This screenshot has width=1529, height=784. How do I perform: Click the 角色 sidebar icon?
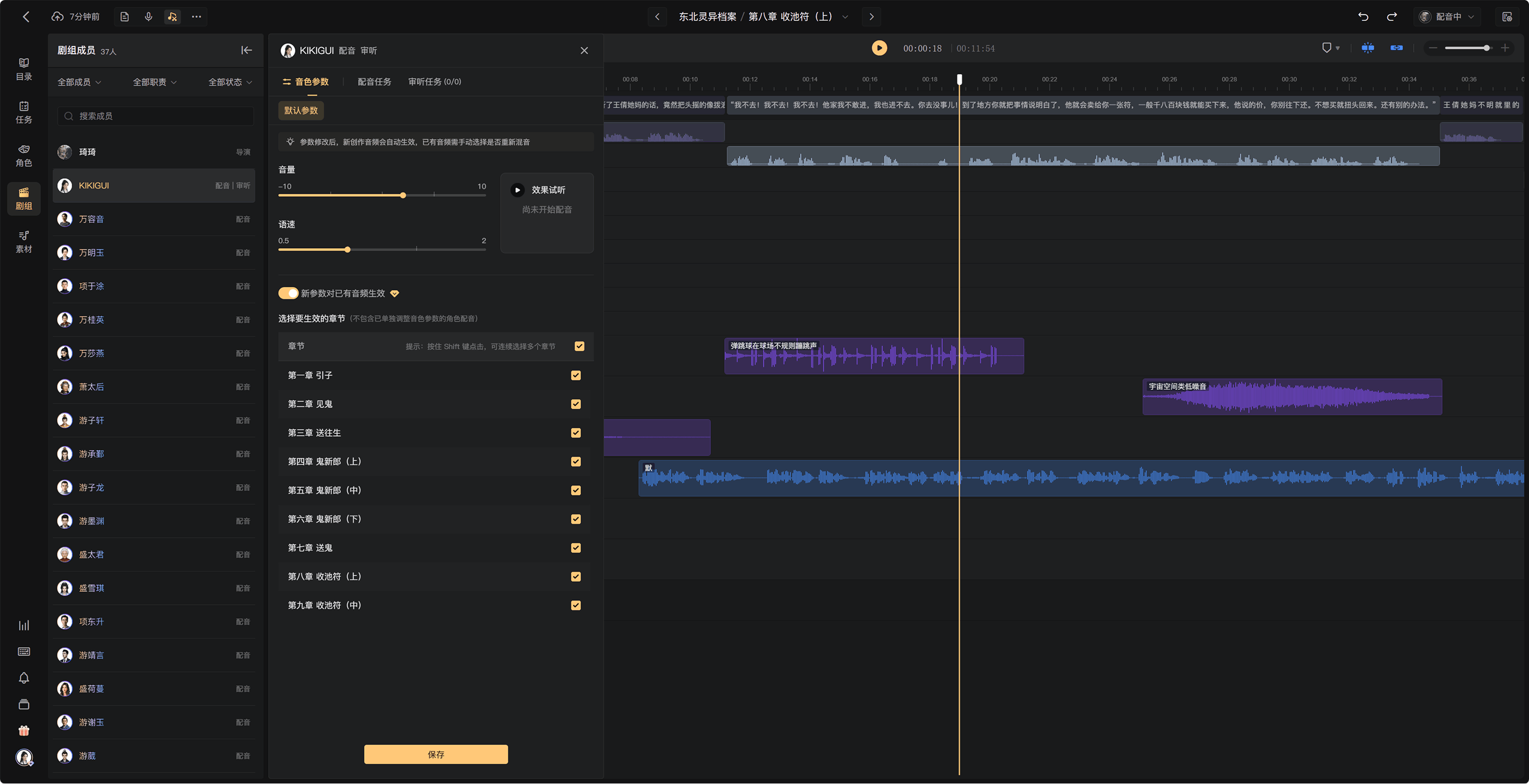click(x=24, y=156)
